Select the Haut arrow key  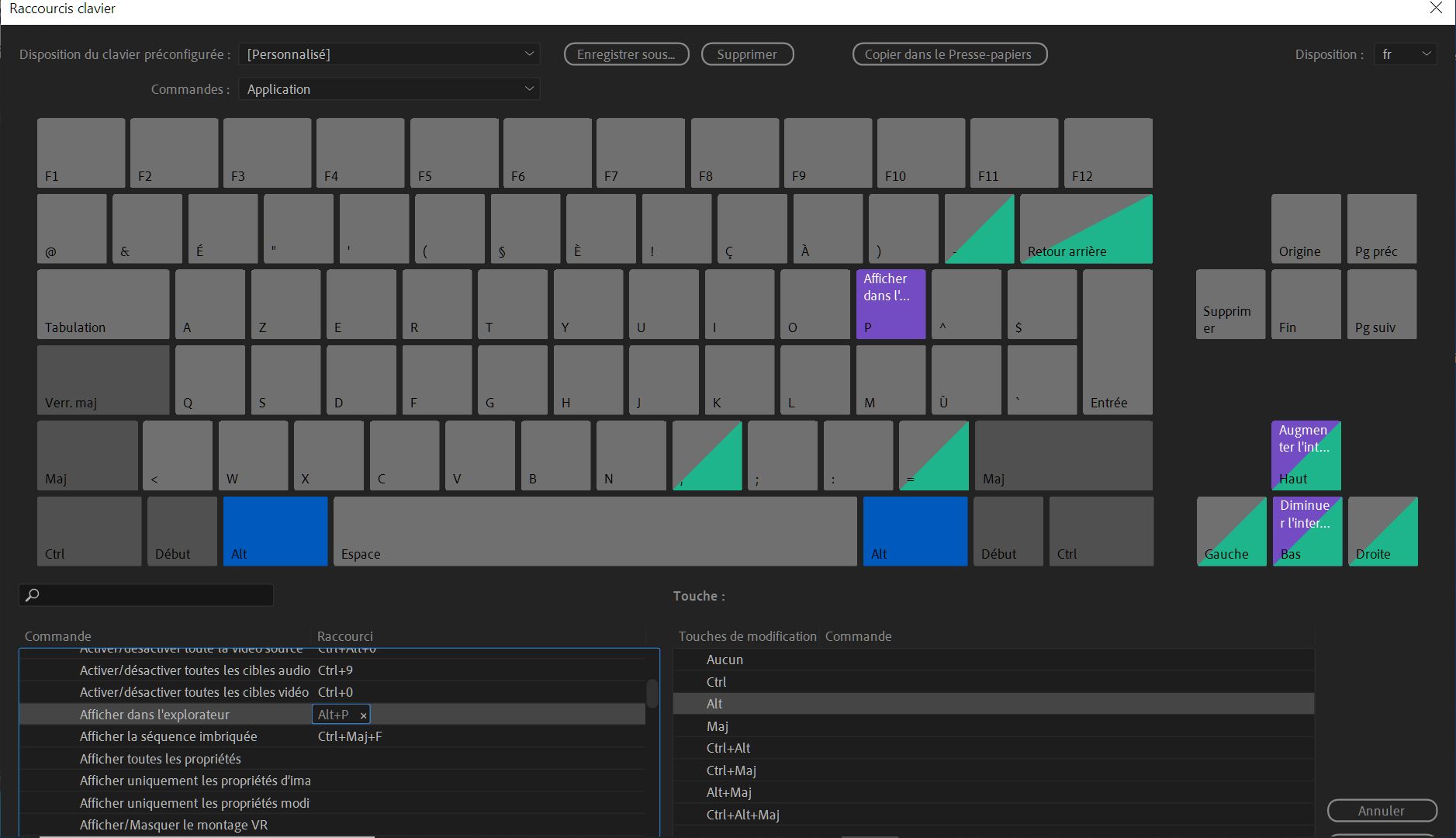click(x=1306, y=455)
